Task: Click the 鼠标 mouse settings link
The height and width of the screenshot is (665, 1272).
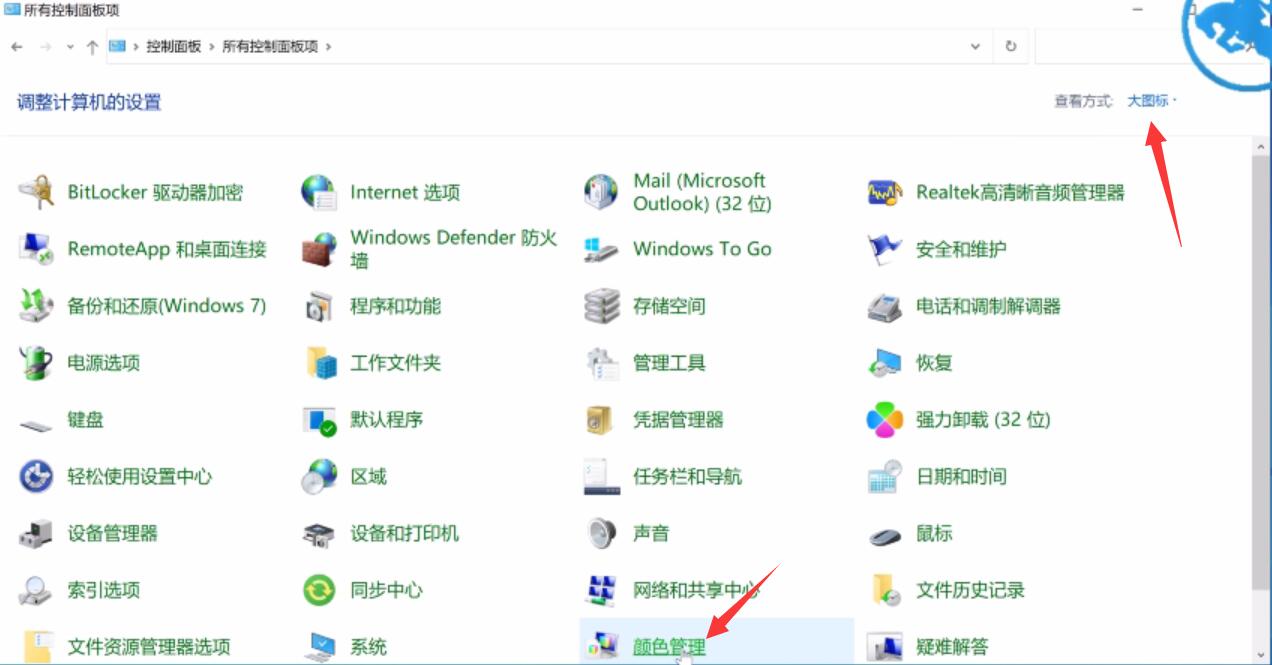Action: click(x=934, y=534)
